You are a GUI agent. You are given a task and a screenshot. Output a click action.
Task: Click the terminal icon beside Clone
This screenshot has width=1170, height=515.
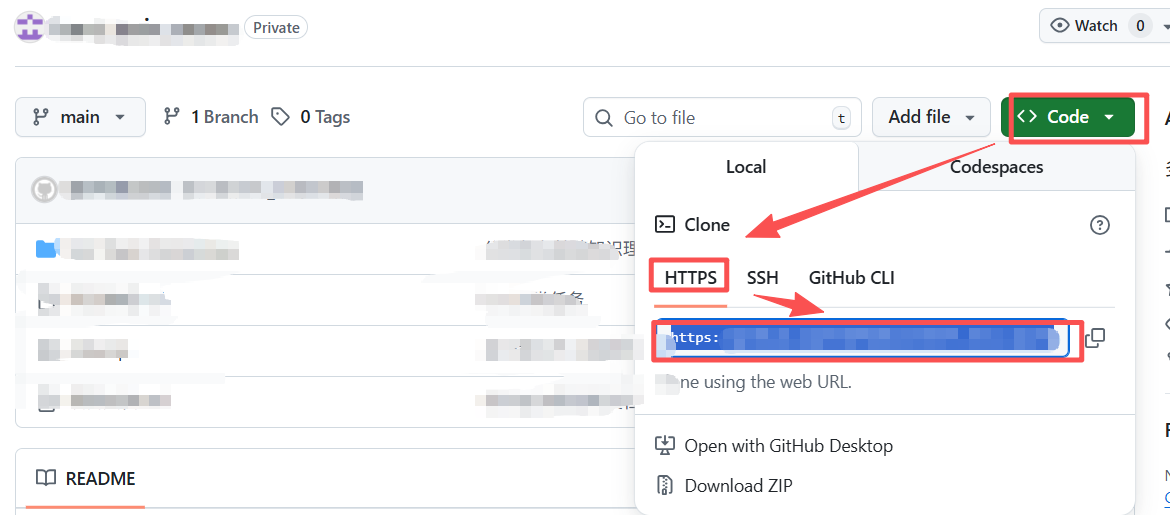point(664,225)
